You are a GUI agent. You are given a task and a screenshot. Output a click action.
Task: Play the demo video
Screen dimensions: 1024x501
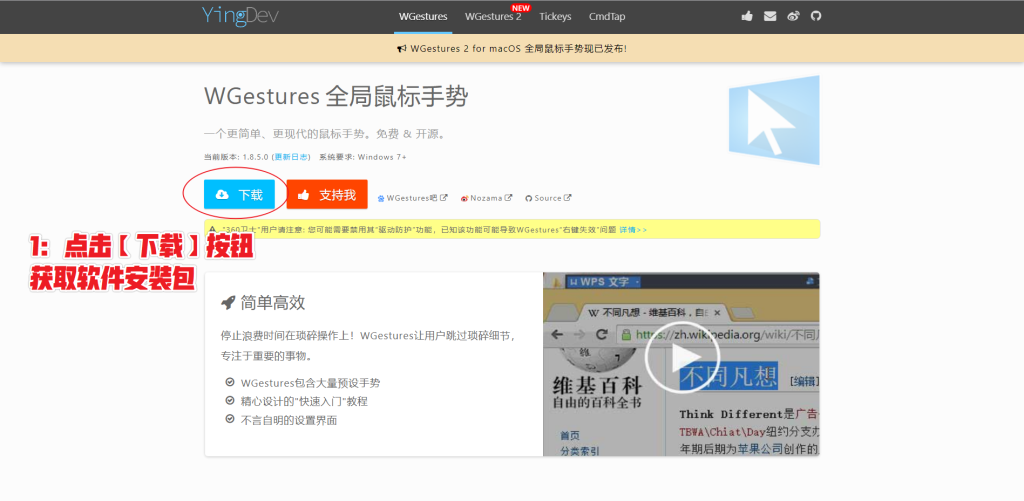682,357
